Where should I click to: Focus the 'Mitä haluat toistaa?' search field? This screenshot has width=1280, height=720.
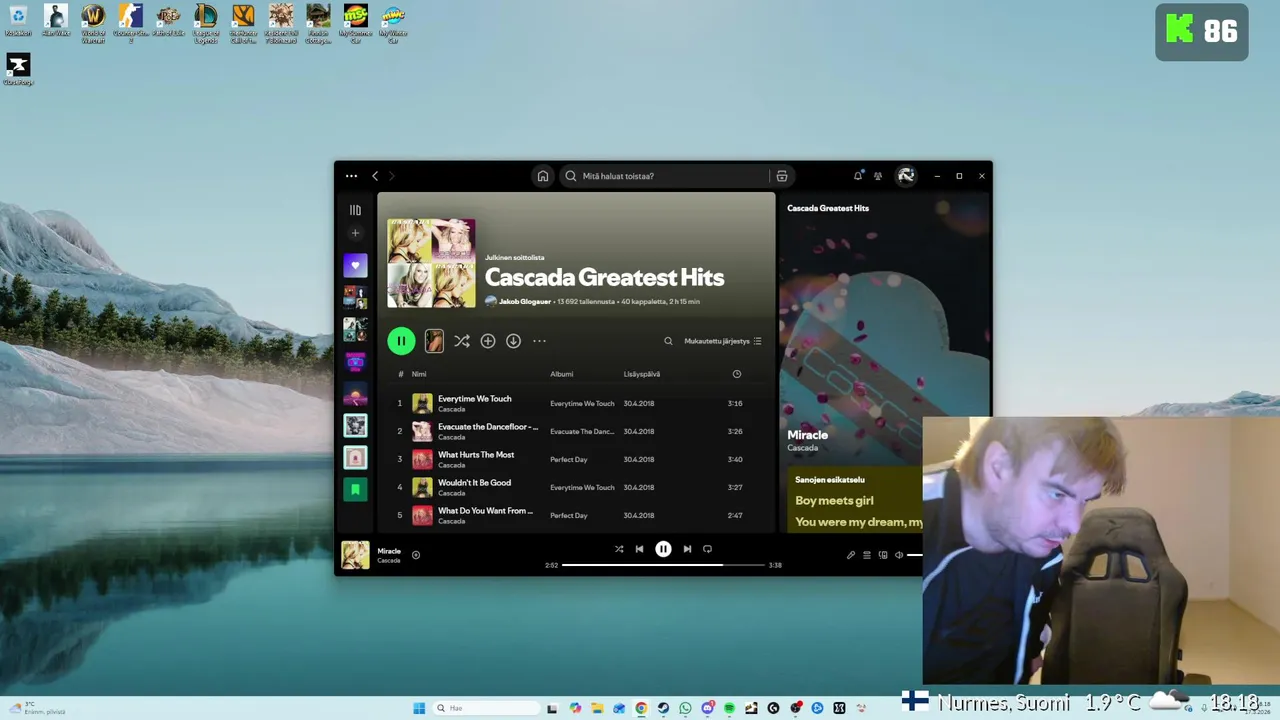click(x=665, y=176)
